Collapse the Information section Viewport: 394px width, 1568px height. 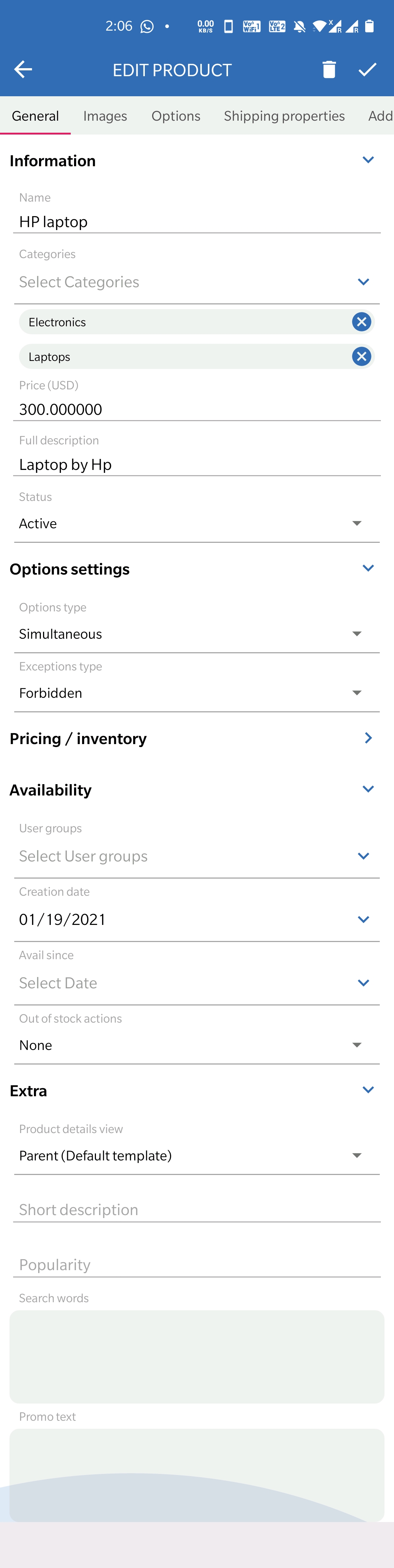tap(368, 160)
